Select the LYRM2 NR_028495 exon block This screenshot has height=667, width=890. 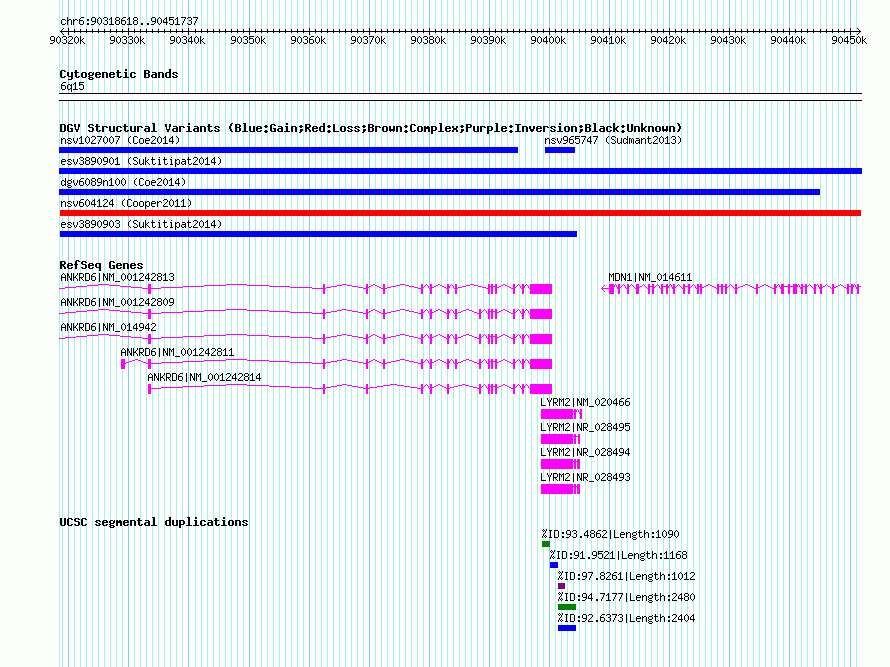click(x=557, y=439)
